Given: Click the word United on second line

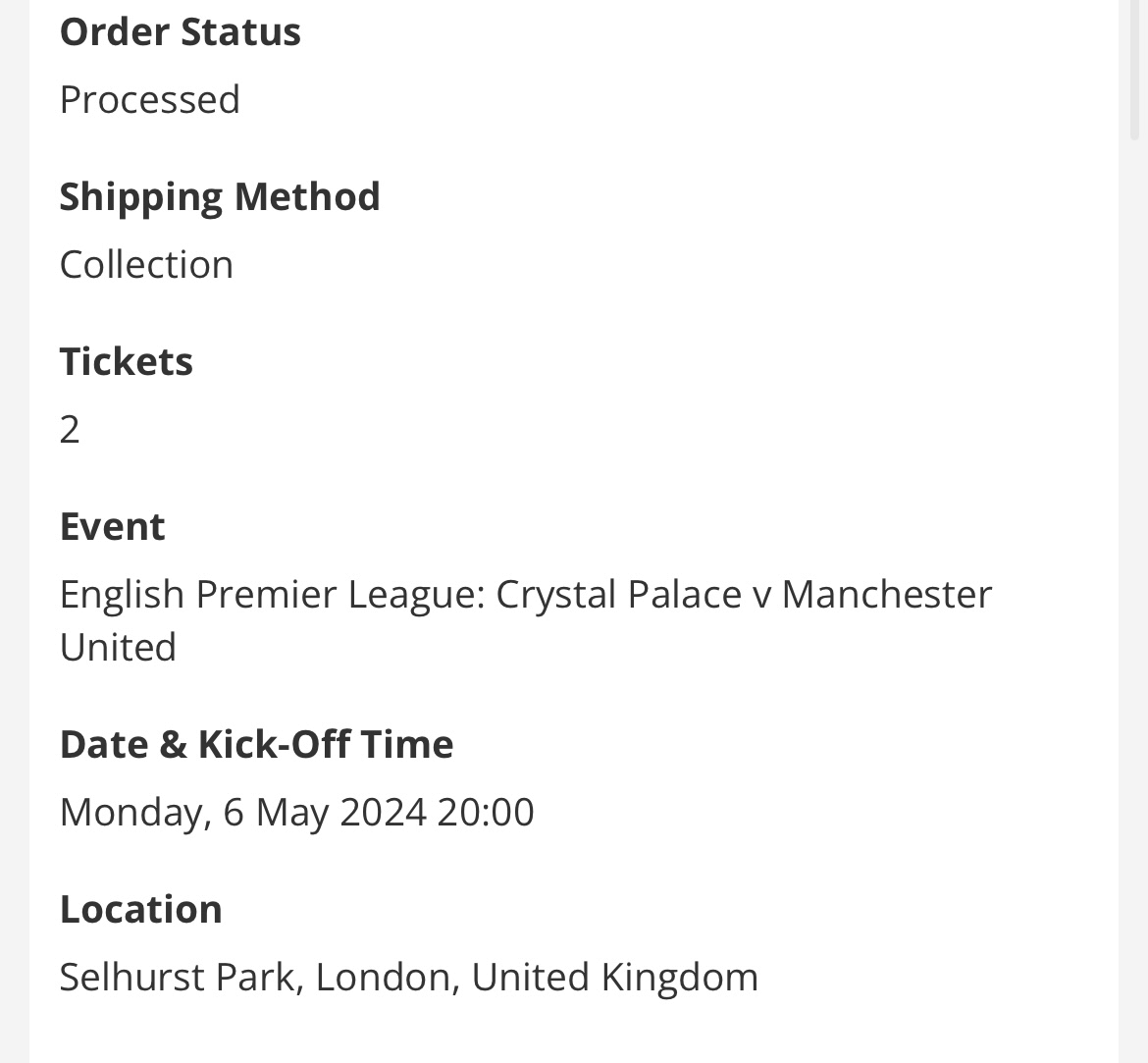Looking at the screenshot, I should [118, 648].
